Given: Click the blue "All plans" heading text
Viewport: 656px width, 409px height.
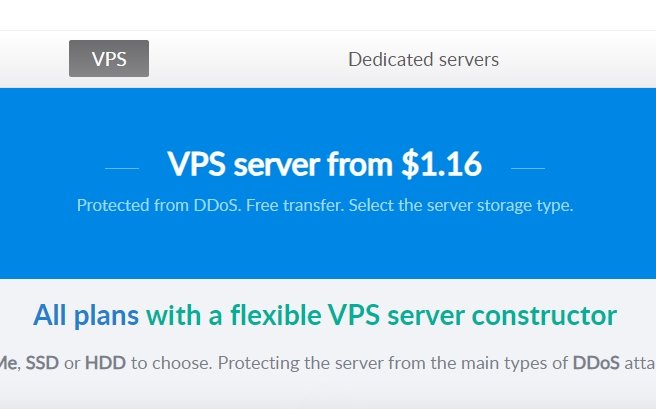Looking at the screenshot, I should pyautogui.click(x=86, y=316).
